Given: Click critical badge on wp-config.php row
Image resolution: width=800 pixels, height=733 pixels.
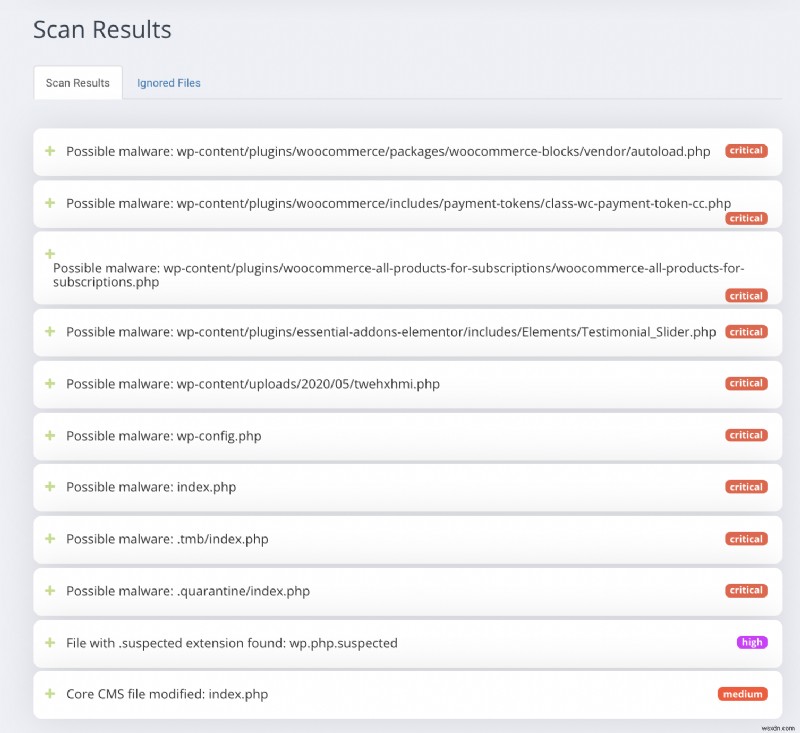Looking at the screenshot, I should coord(746,435).
